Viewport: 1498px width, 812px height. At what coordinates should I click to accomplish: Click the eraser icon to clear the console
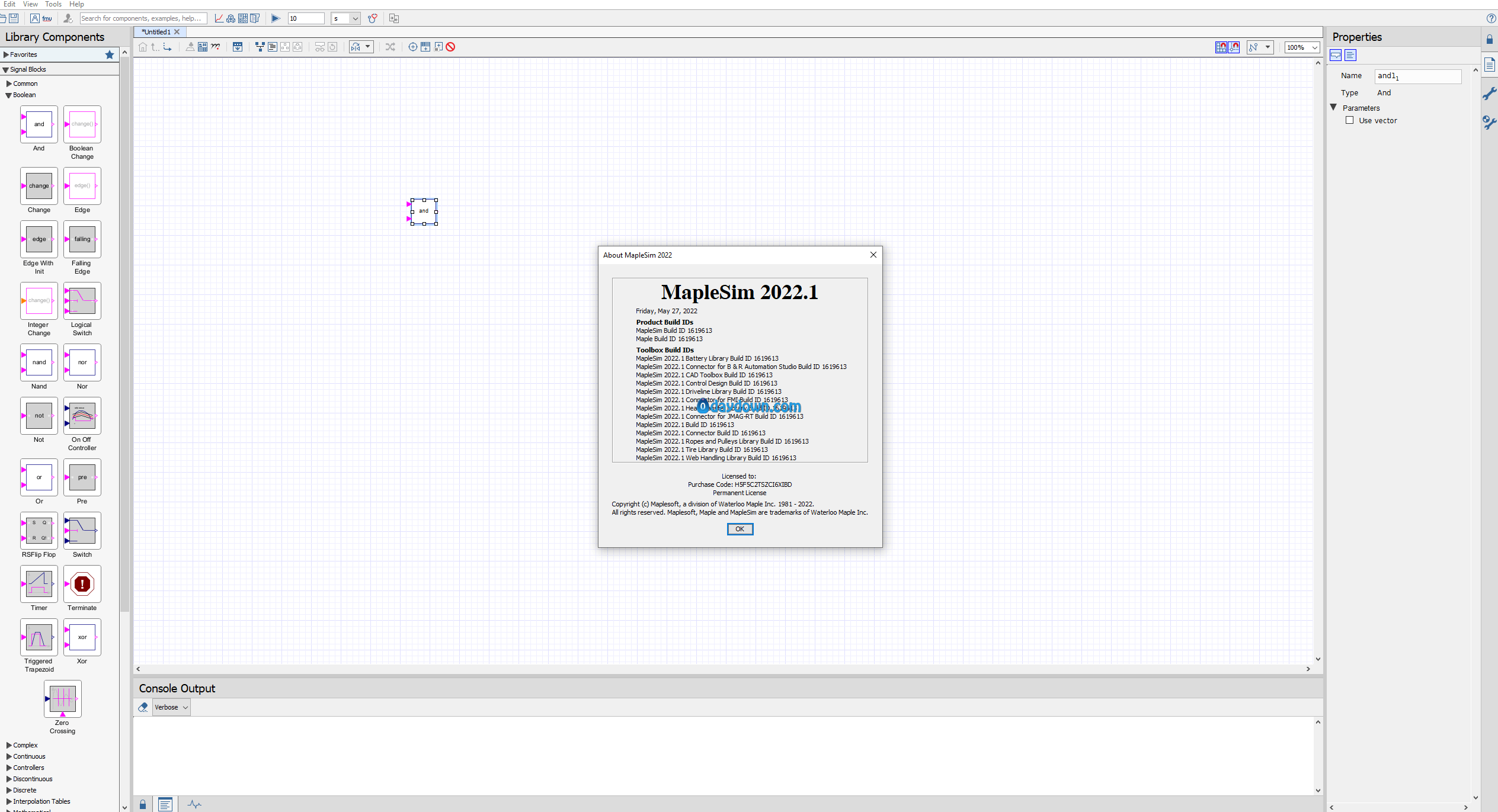pos(143,707)
